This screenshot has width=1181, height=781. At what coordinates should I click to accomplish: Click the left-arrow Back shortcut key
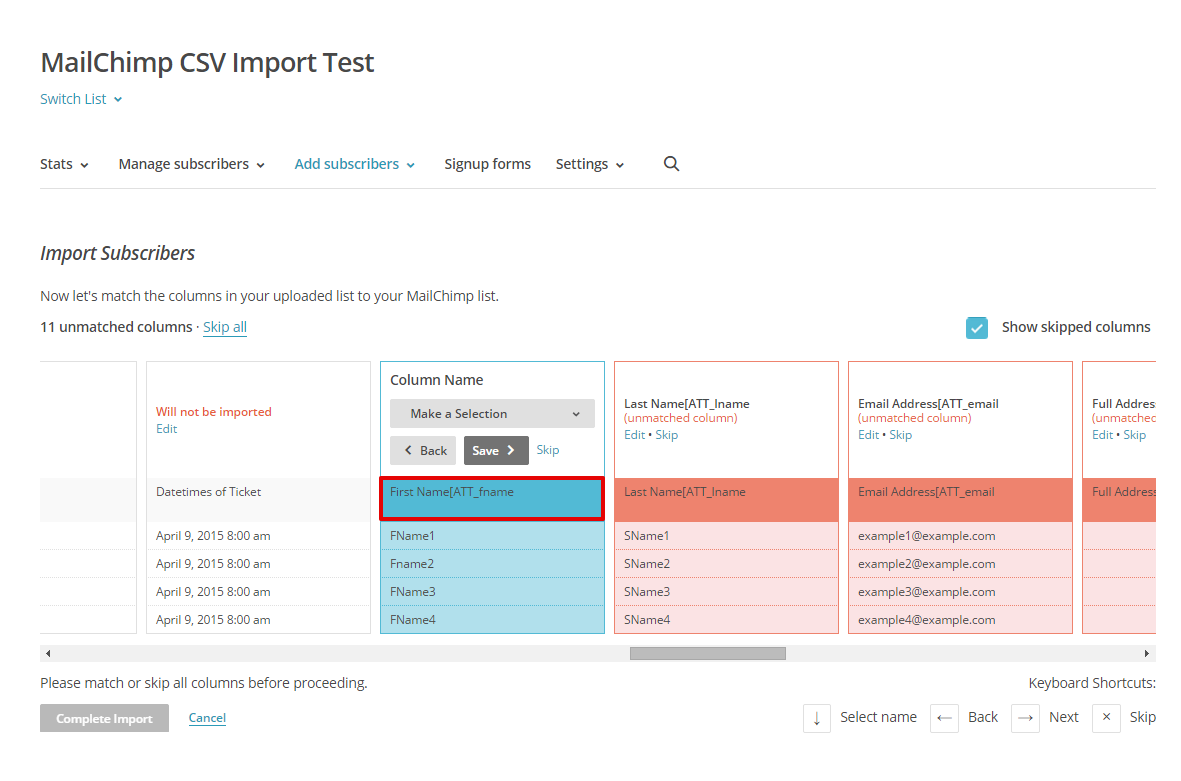[x=944, y=718]
